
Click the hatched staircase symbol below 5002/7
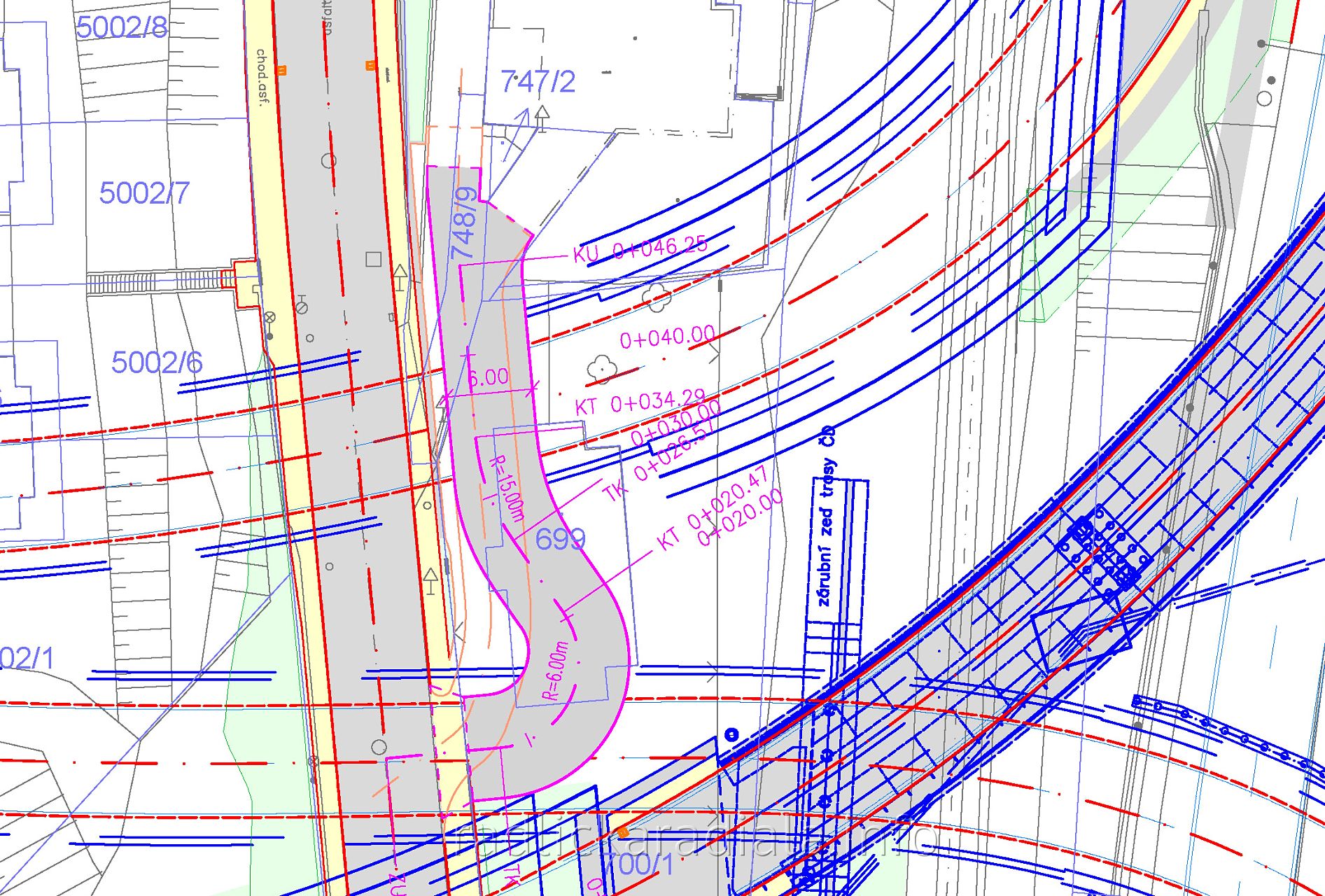pyautogui.click(x=154, y=283)
